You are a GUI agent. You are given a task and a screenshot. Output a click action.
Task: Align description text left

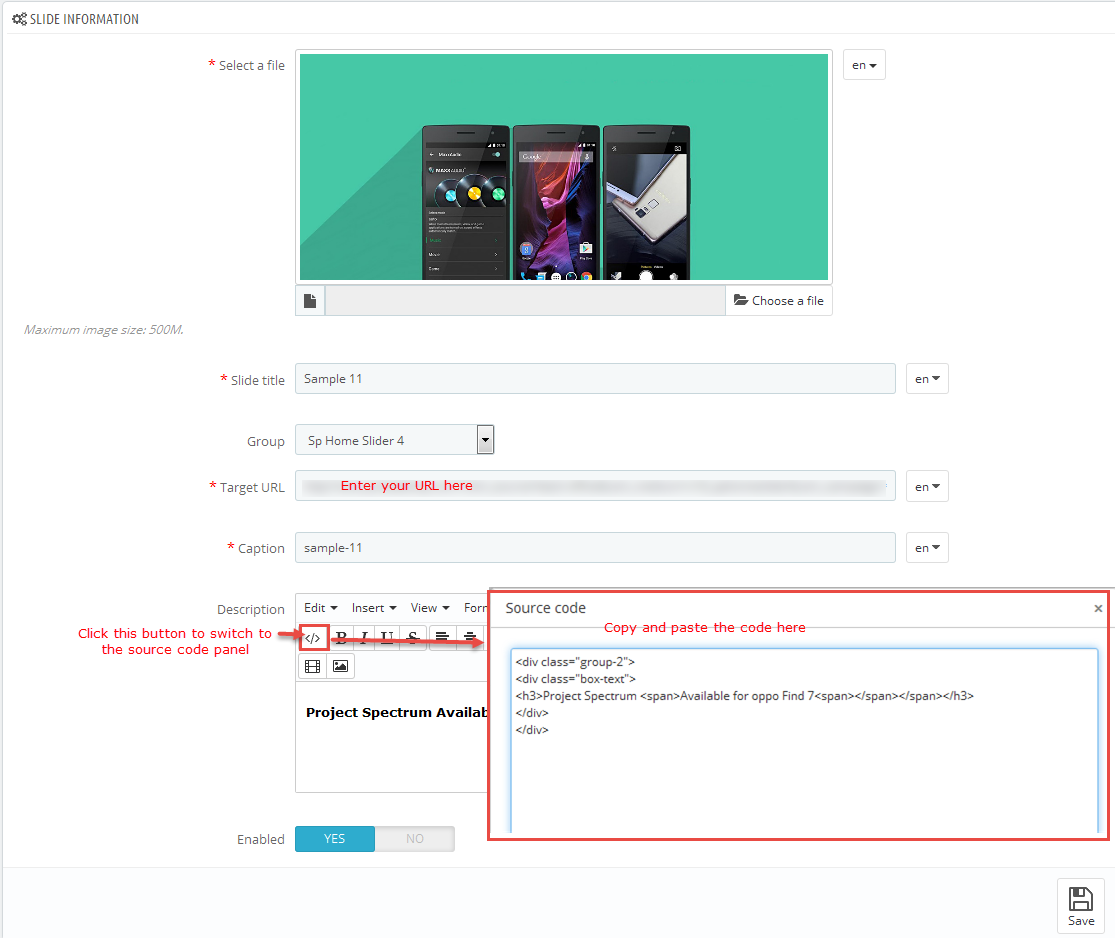[x=442, y=637]
